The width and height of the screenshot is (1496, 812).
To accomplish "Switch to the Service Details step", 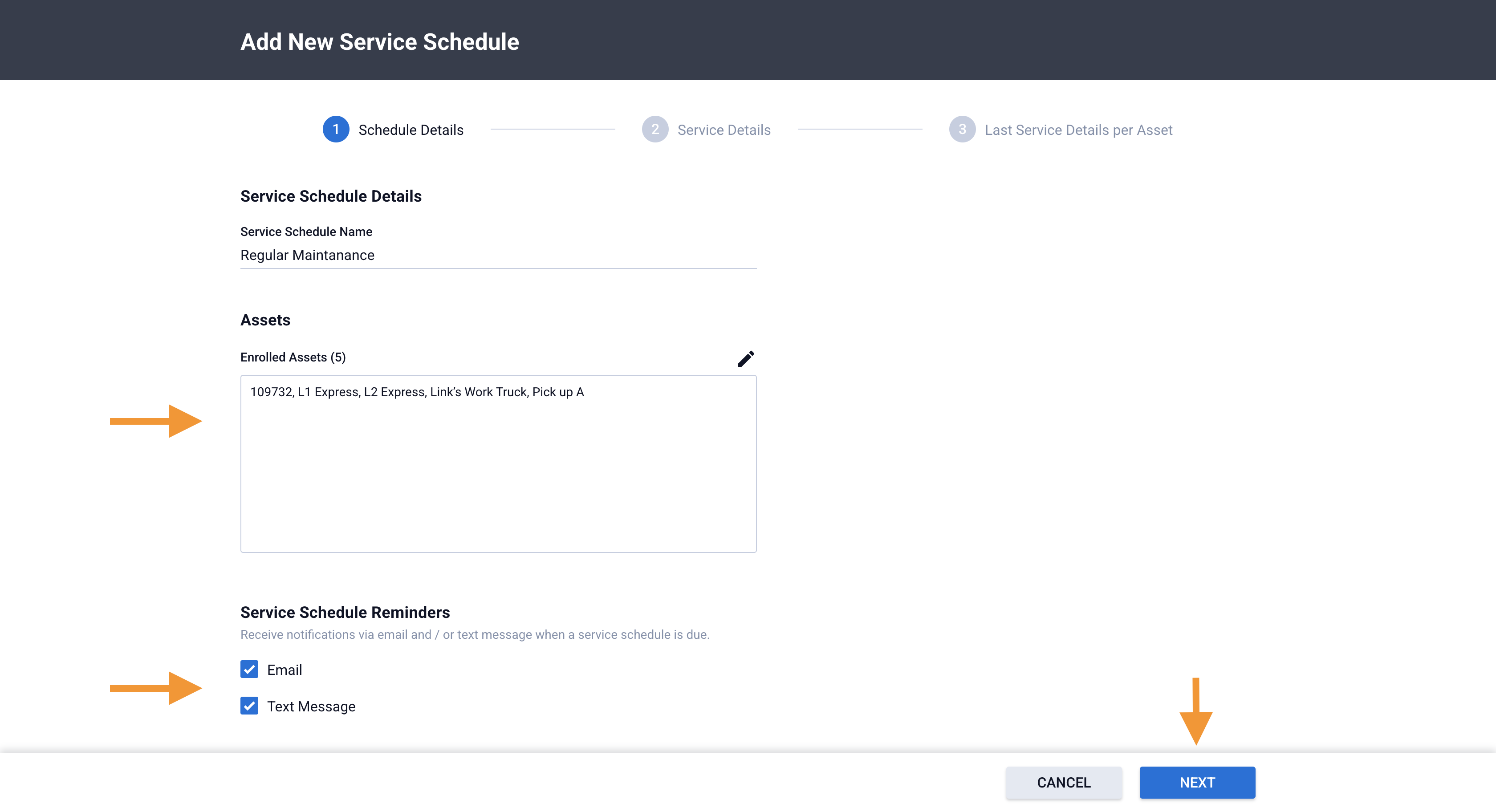I will pyautogui.click(x=724, y=130).
